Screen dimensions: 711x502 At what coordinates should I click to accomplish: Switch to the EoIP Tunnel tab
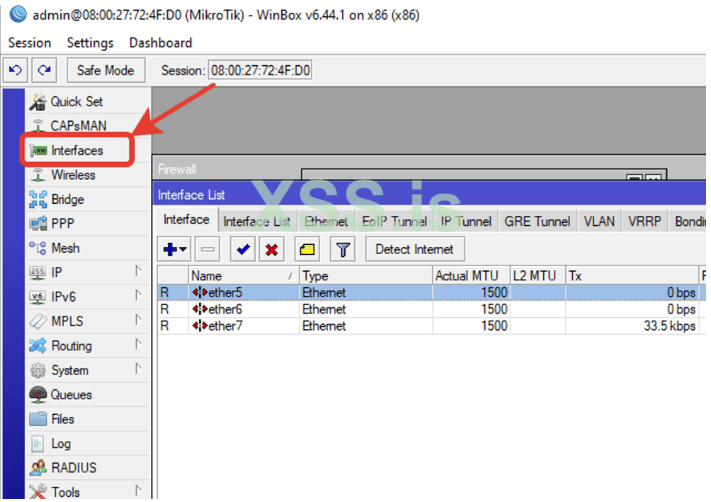(x=394, y=221)
